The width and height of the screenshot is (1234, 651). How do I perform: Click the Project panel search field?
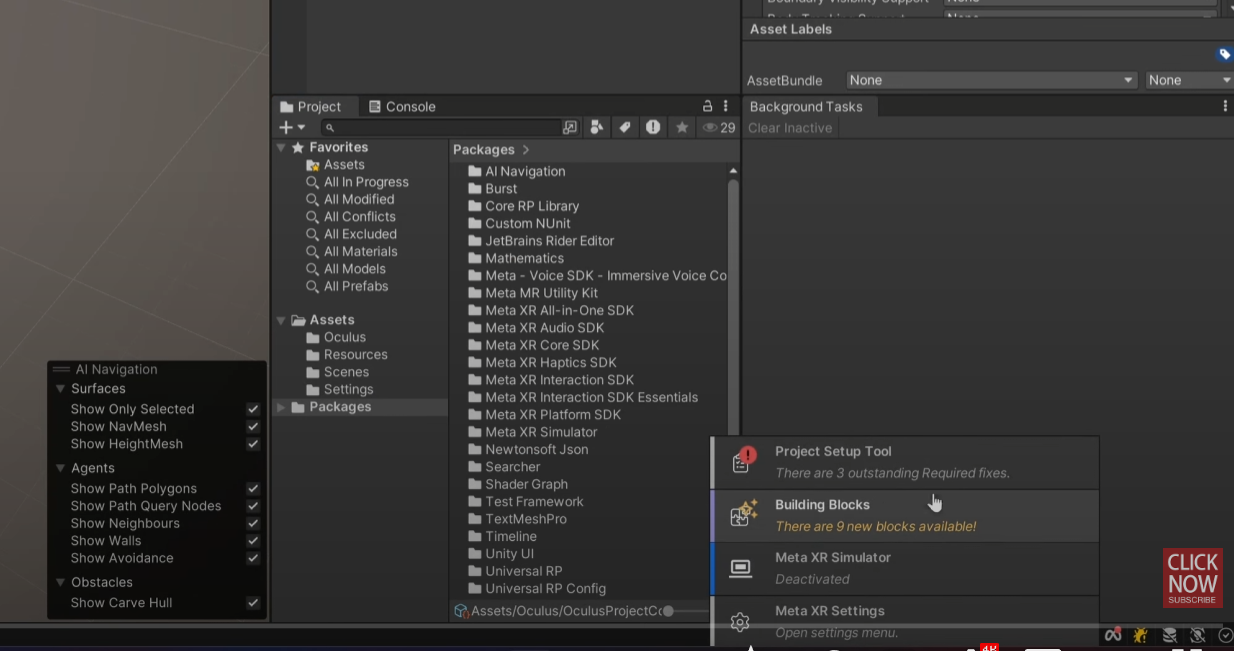[442, 128]
